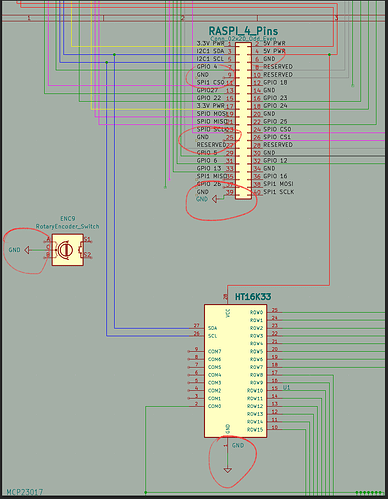Select the HT16K33 chip body
The width and height of the screenshot is (388, 499).
236,371
